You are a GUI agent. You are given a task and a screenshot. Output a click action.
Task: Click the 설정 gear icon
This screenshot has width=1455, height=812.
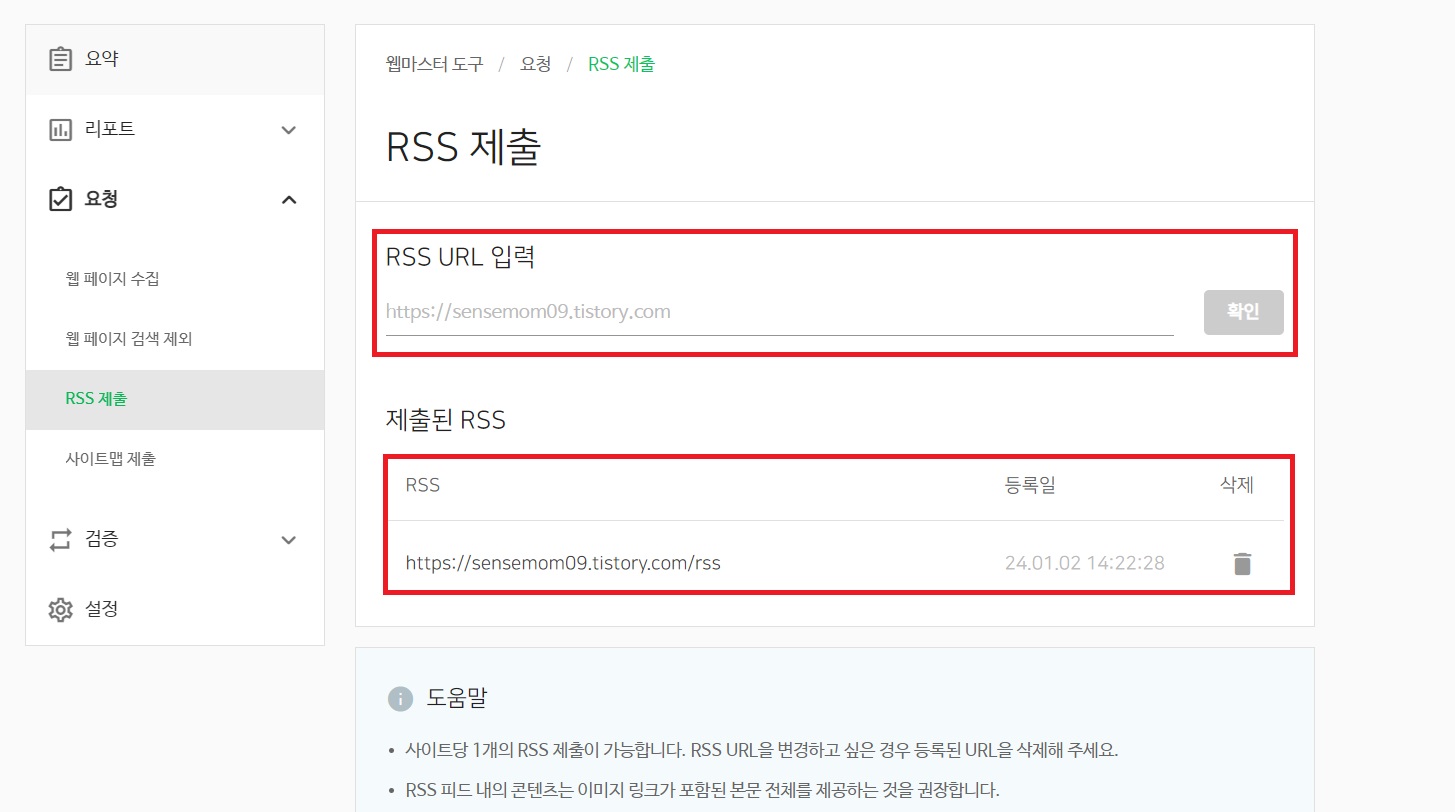[61, 609]
